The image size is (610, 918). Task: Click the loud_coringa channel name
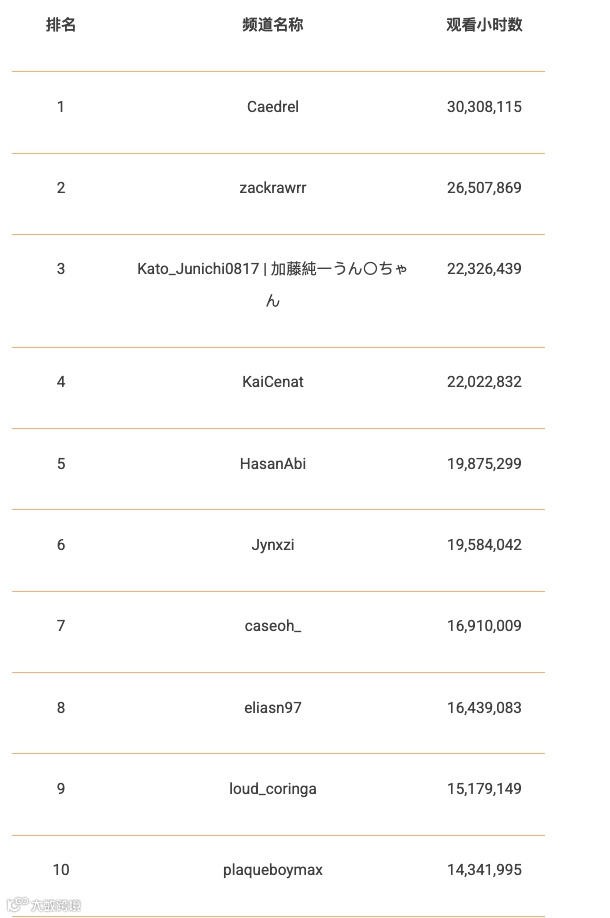pyautogui.click(x=273, y=789)
